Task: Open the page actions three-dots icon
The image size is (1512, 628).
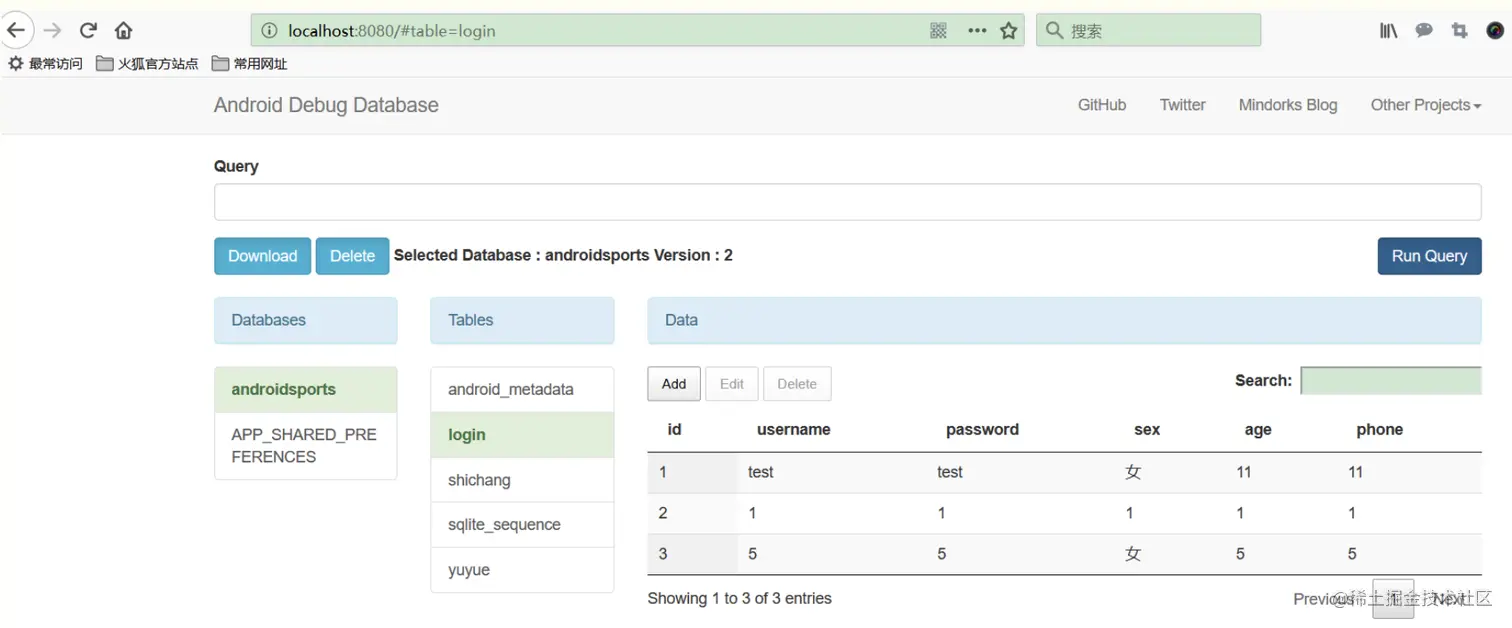Action: click(x=977, y=31)
